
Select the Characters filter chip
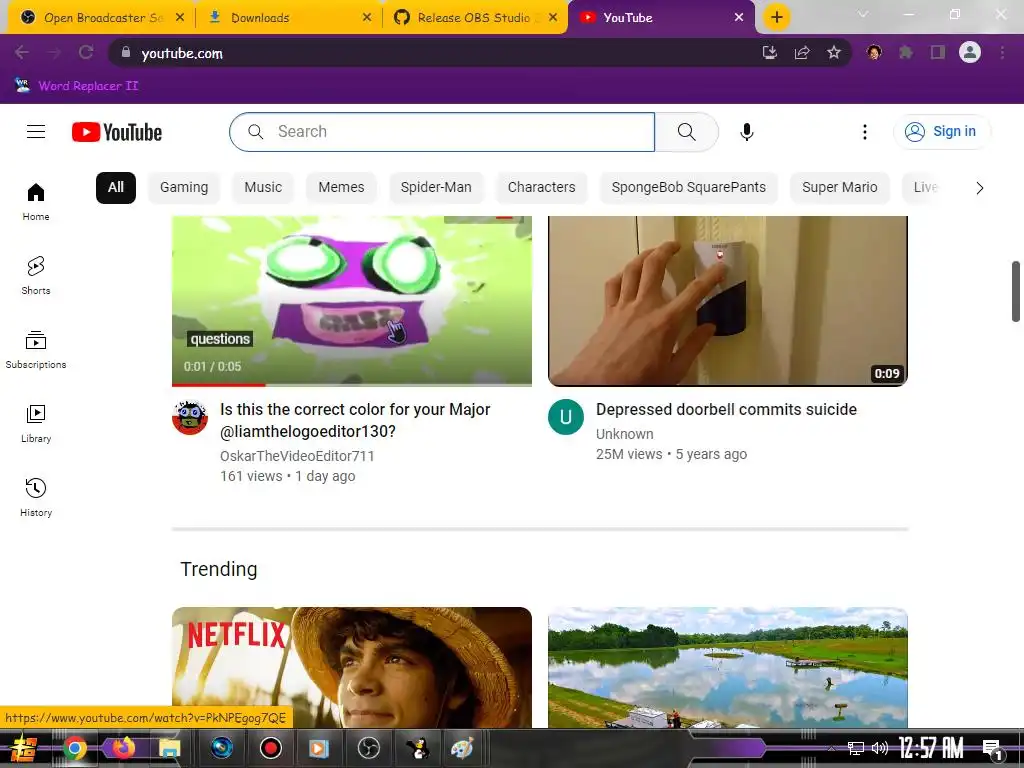pos(541,187)
